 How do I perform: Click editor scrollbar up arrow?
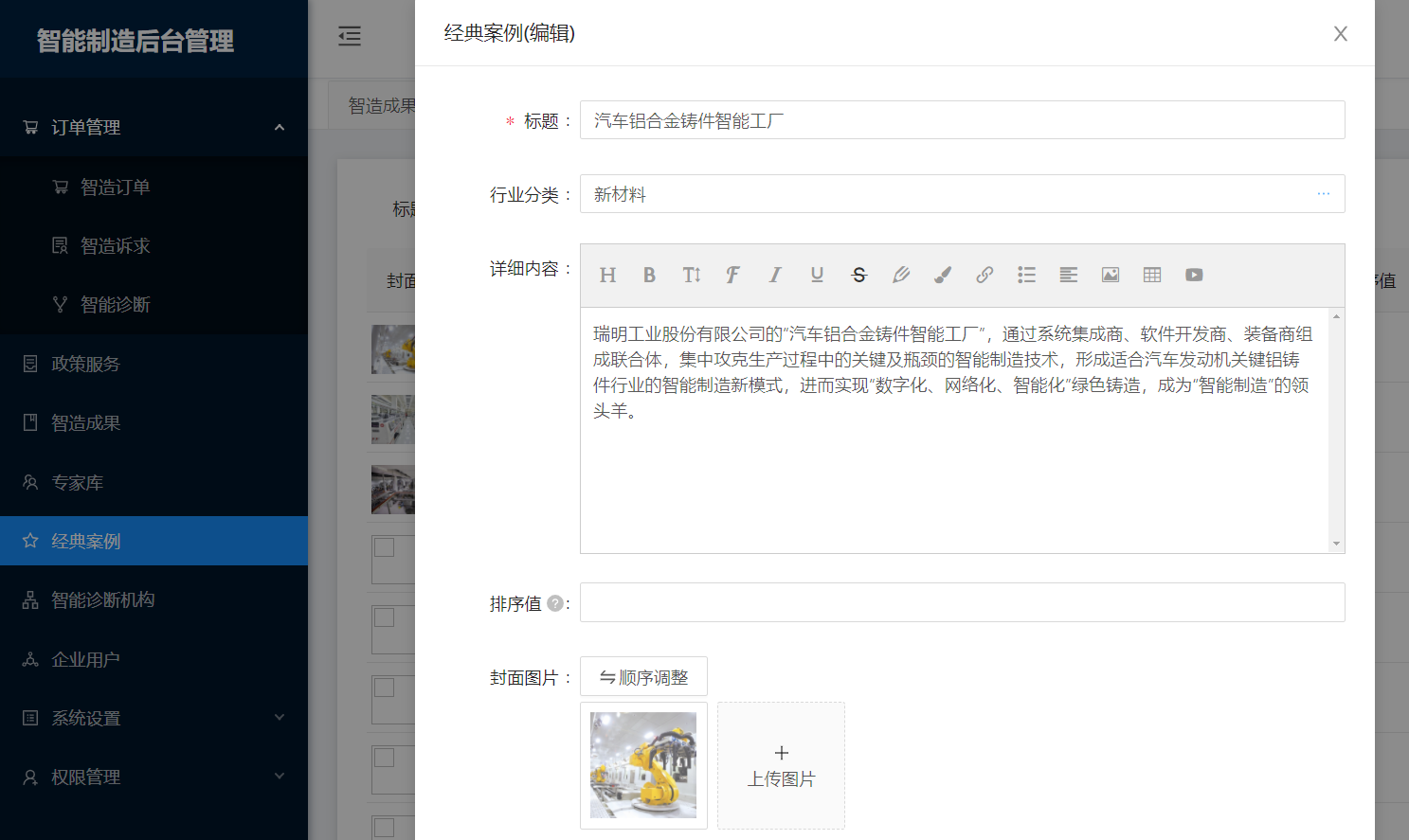1336,316
